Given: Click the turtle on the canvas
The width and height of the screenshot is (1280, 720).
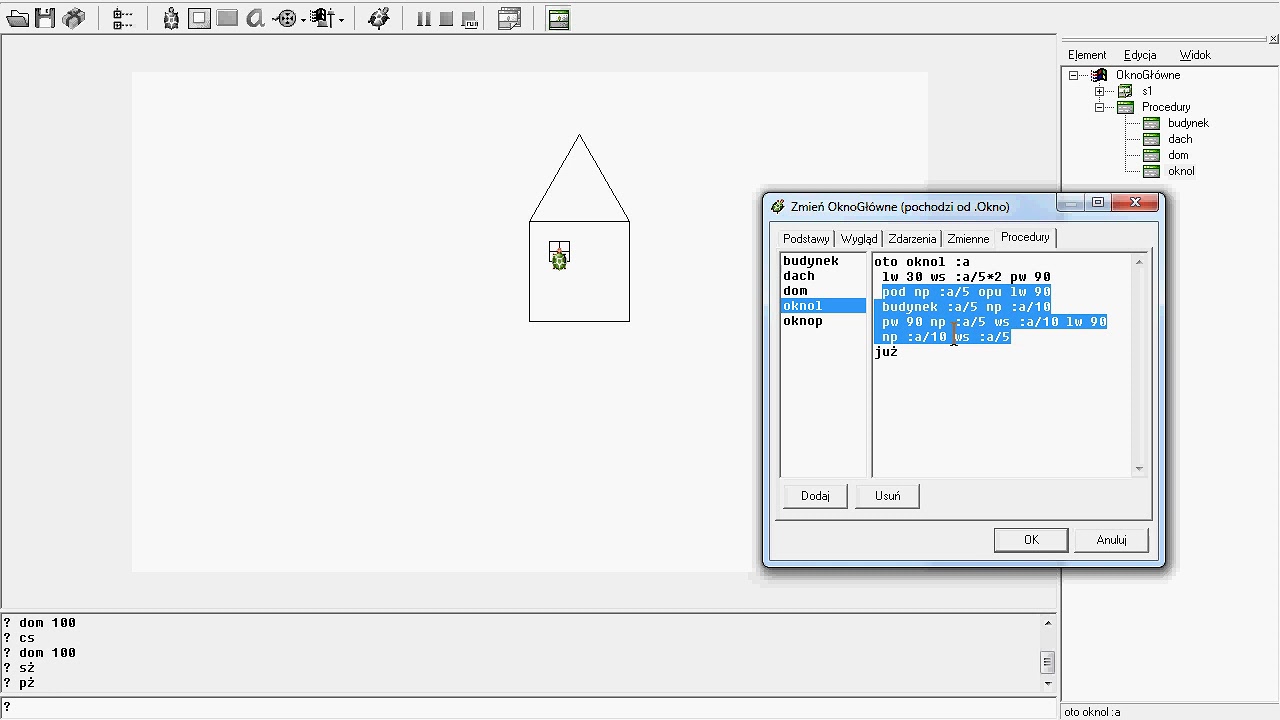Looking at the screenshot, I should point(559,259).
